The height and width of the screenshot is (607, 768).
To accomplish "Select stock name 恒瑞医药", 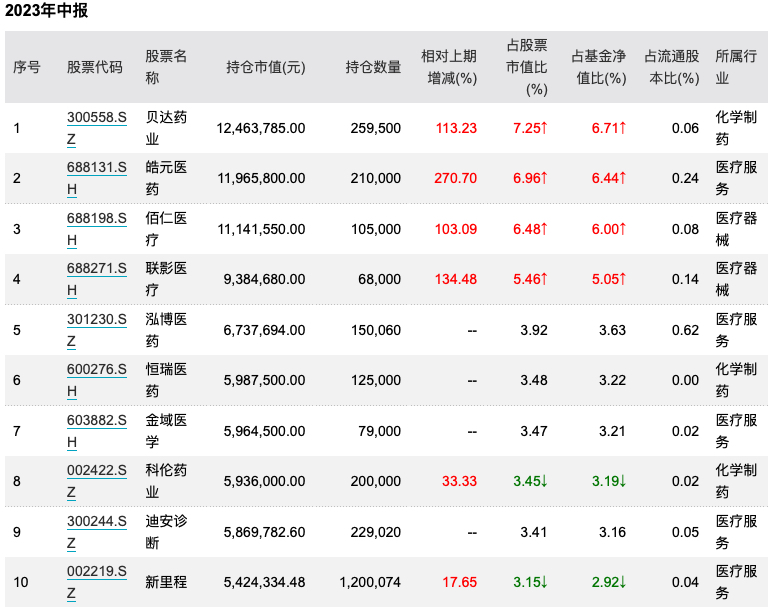I will coord(166,380).
